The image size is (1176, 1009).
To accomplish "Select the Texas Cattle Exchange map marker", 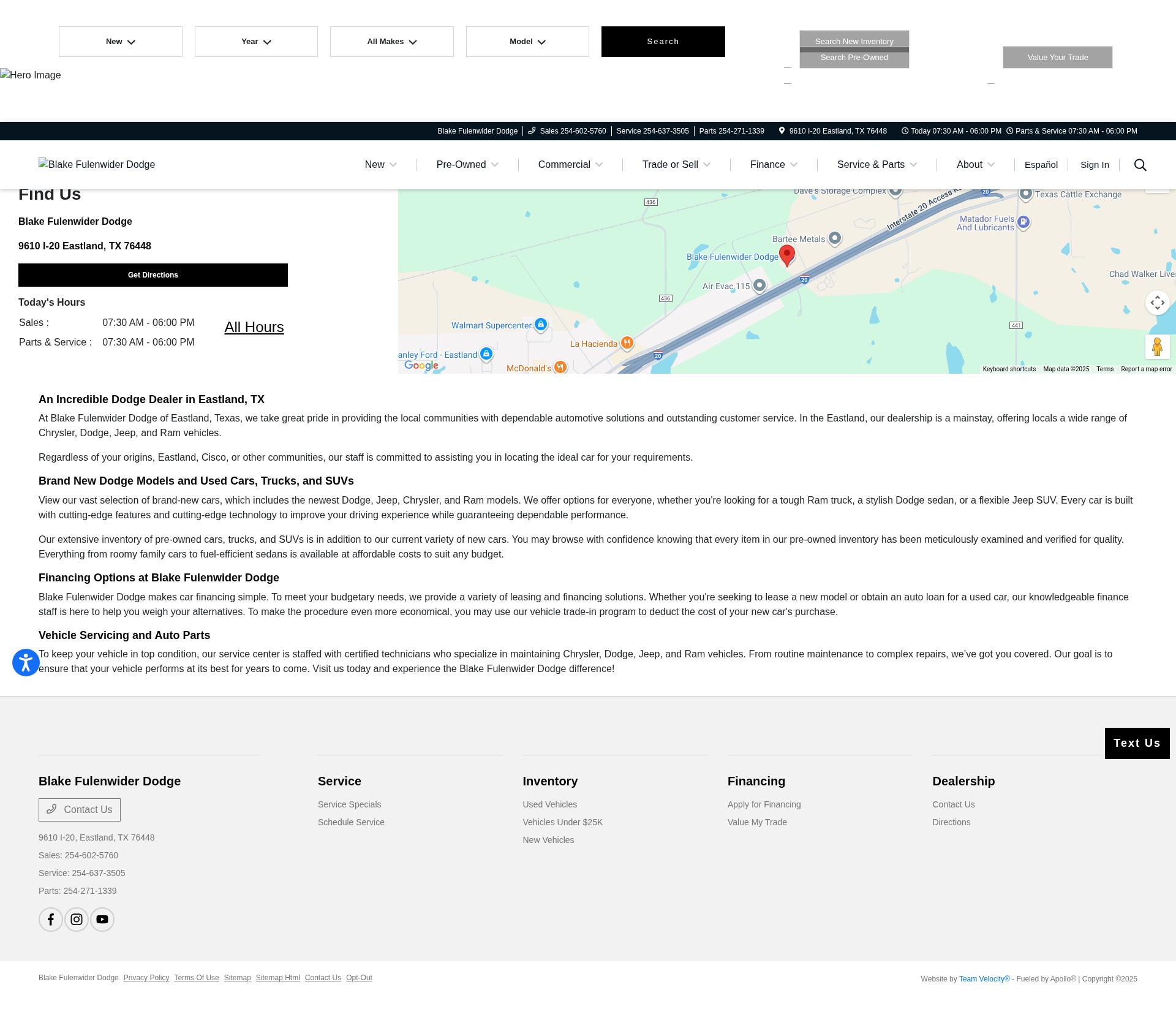I will point(1026,194).
